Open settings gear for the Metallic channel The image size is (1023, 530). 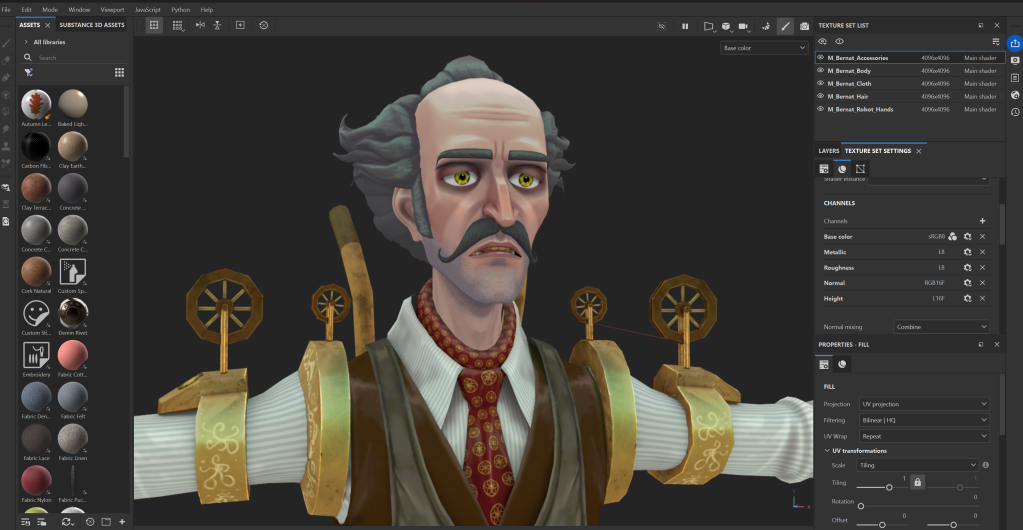pos(967,252)
